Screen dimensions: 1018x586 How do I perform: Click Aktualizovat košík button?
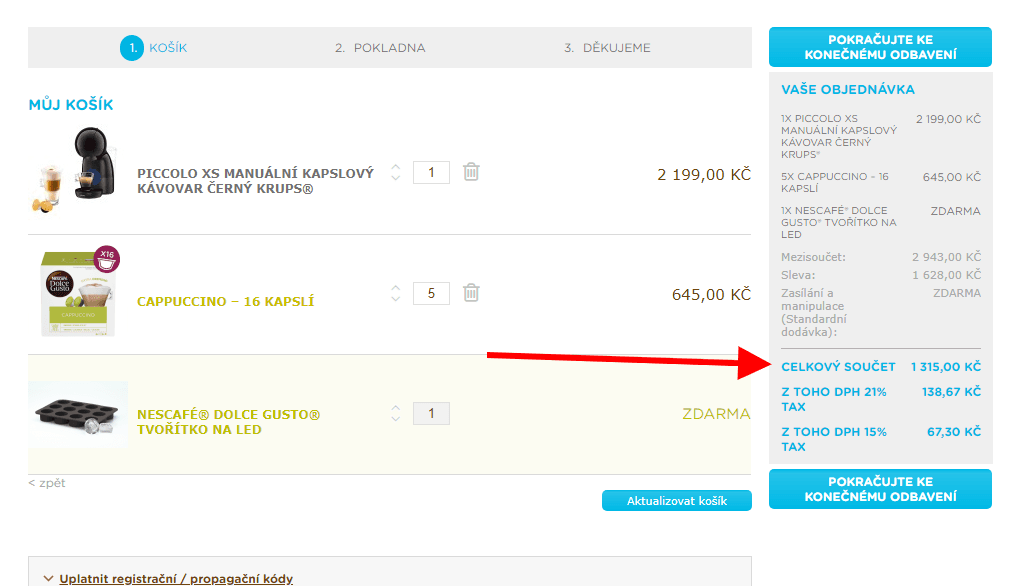[677, 500]
